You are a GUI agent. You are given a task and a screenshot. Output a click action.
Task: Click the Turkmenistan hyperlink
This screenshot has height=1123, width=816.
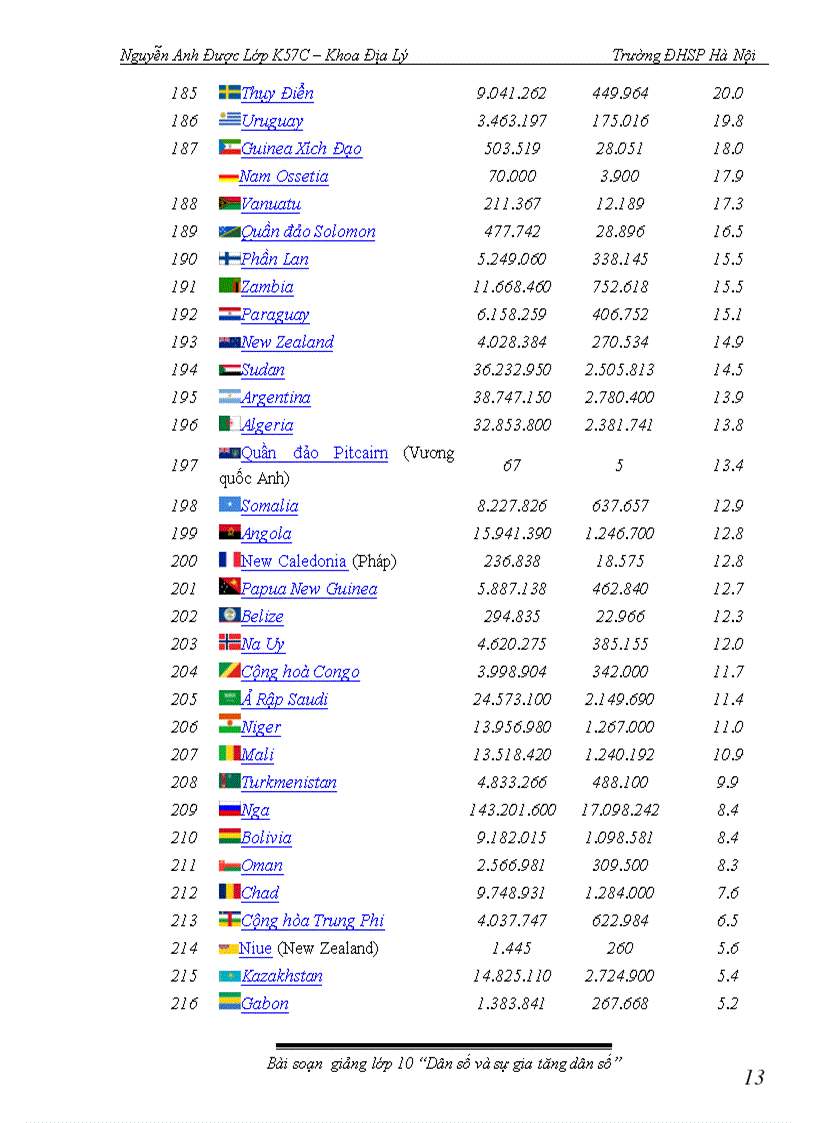(289, 782)
